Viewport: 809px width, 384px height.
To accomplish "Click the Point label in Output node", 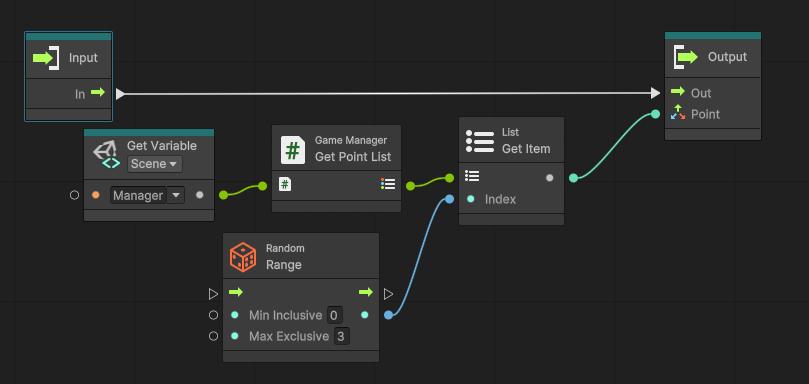I will click(x=705, y=114).
